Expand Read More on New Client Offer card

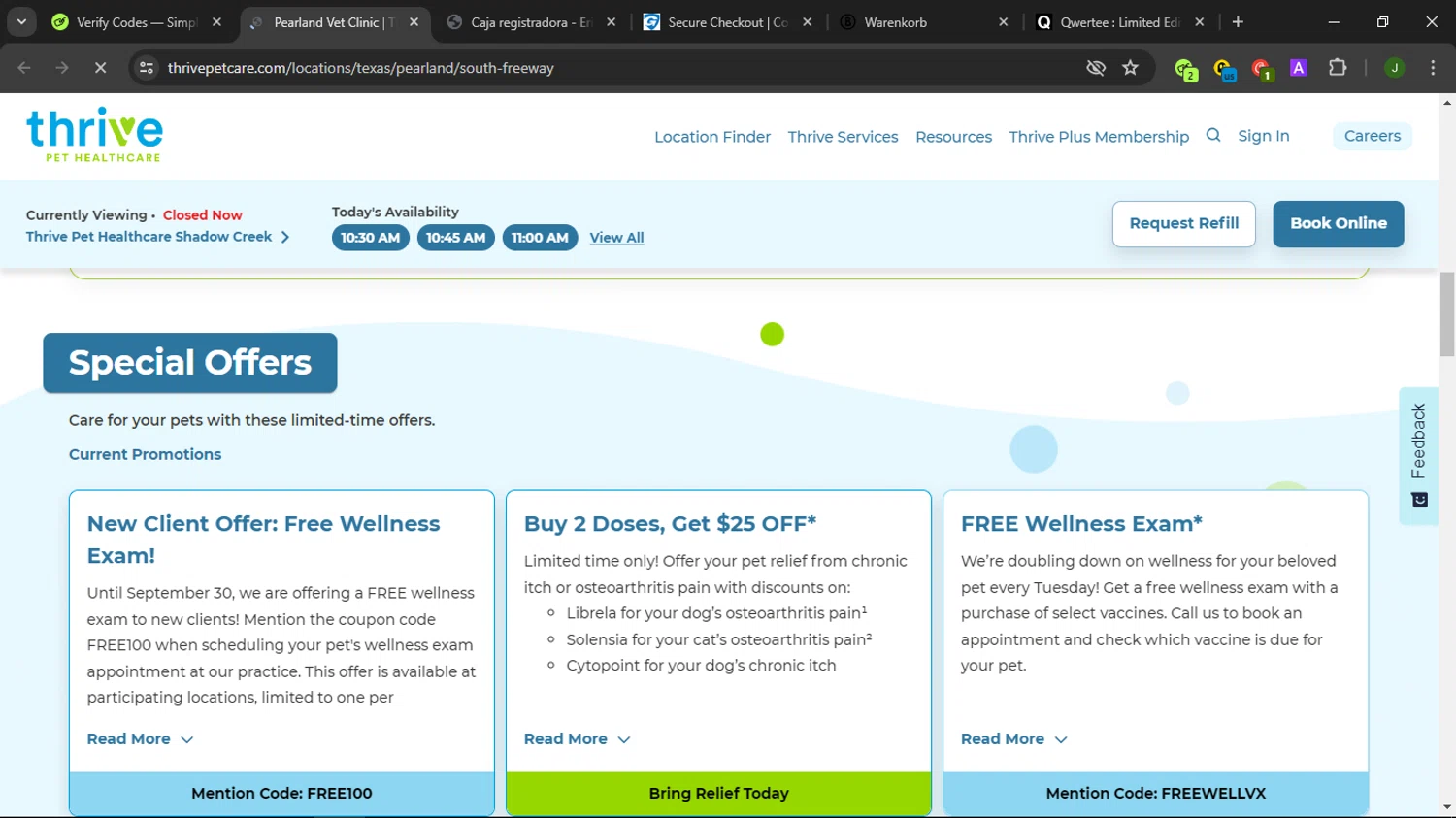140,739
